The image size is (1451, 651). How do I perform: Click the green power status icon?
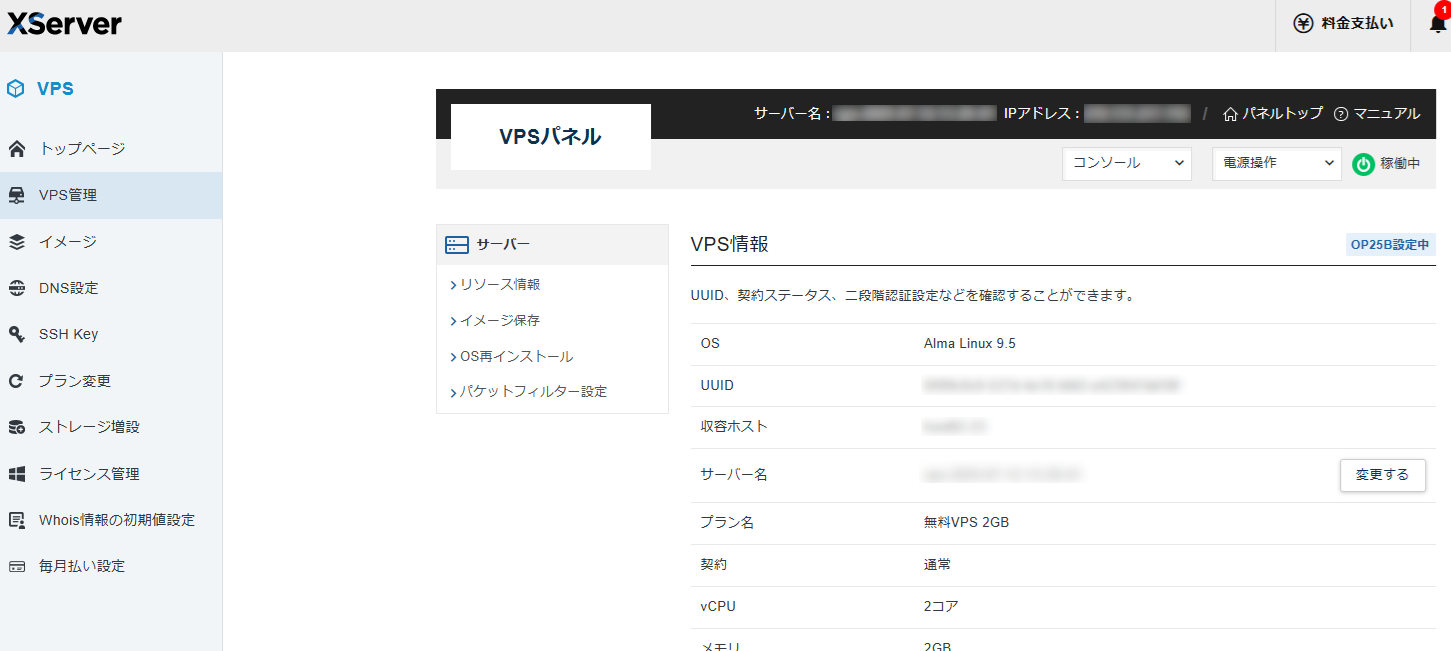1363,164
